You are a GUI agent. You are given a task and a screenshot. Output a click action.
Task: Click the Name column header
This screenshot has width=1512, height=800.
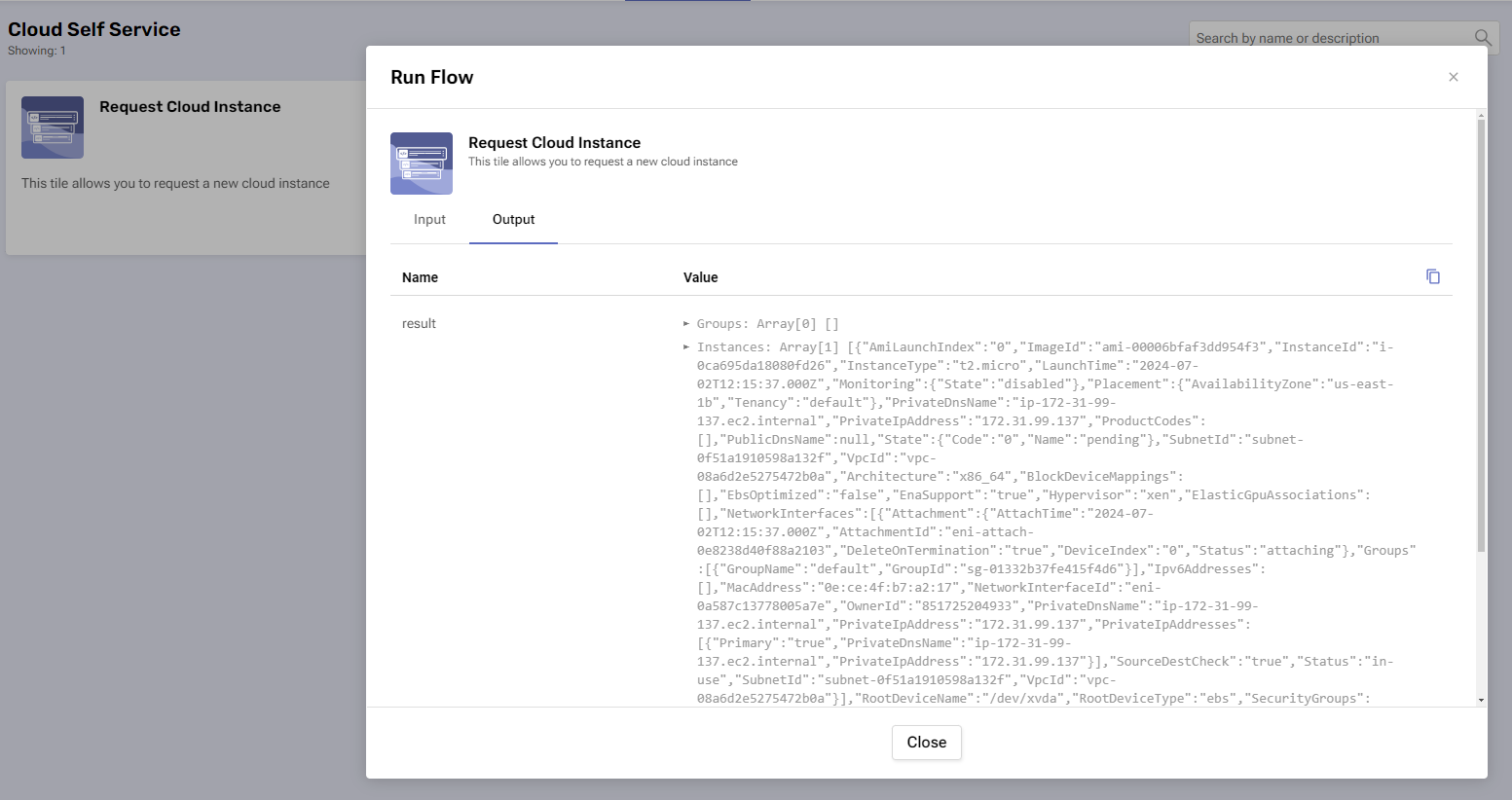[420, 277]
